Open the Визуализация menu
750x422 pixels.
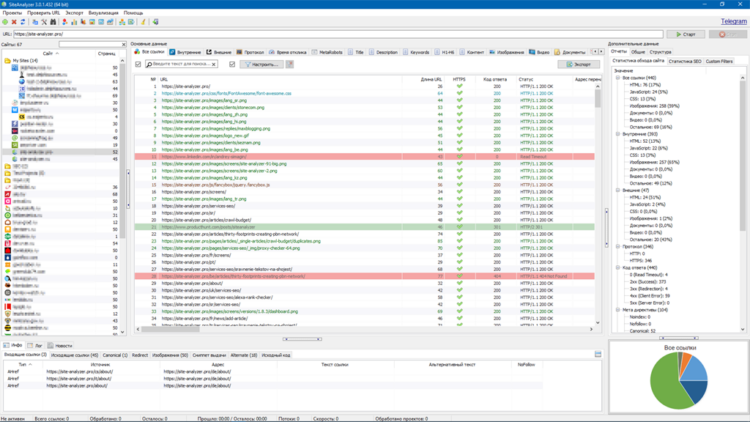(103, 13)
